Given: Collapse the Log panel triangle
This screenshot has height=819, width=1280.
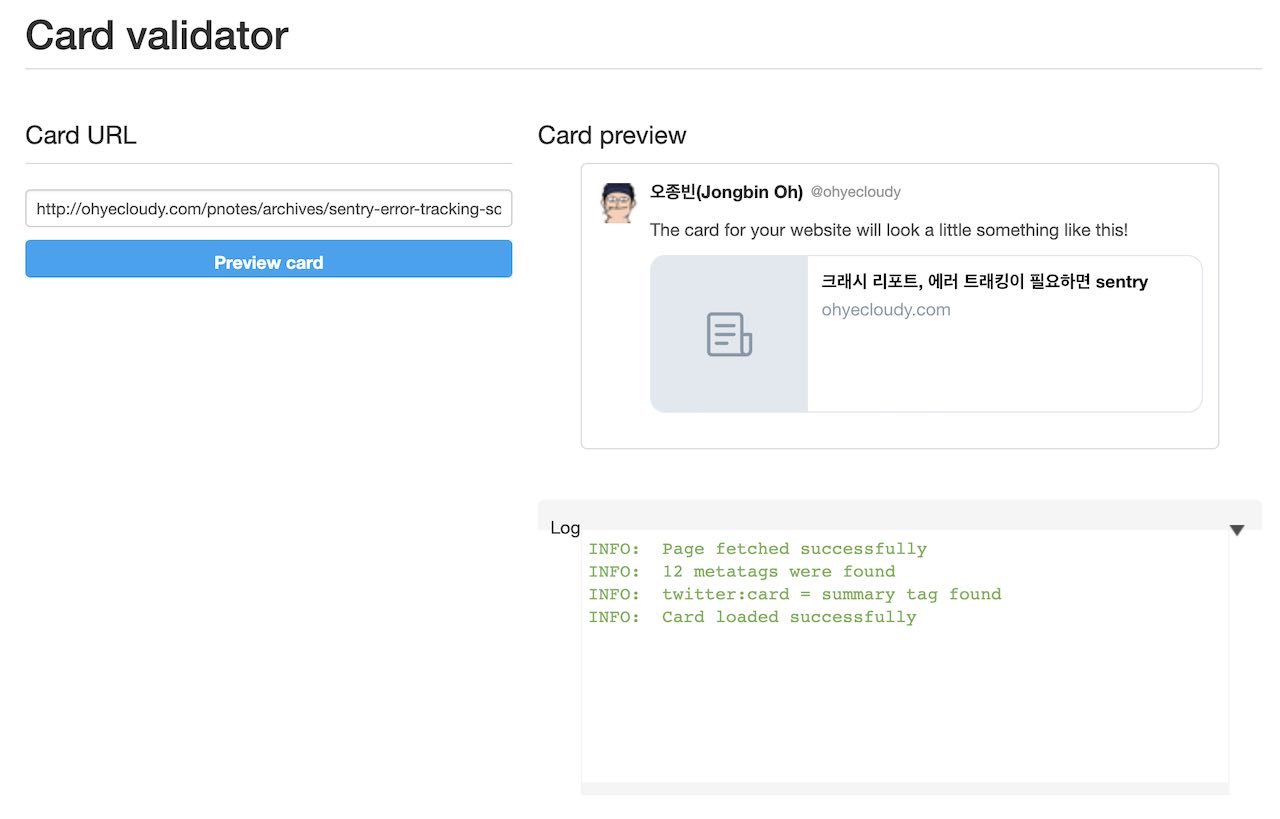Looking at the screenshot, I should [1237, 530].
